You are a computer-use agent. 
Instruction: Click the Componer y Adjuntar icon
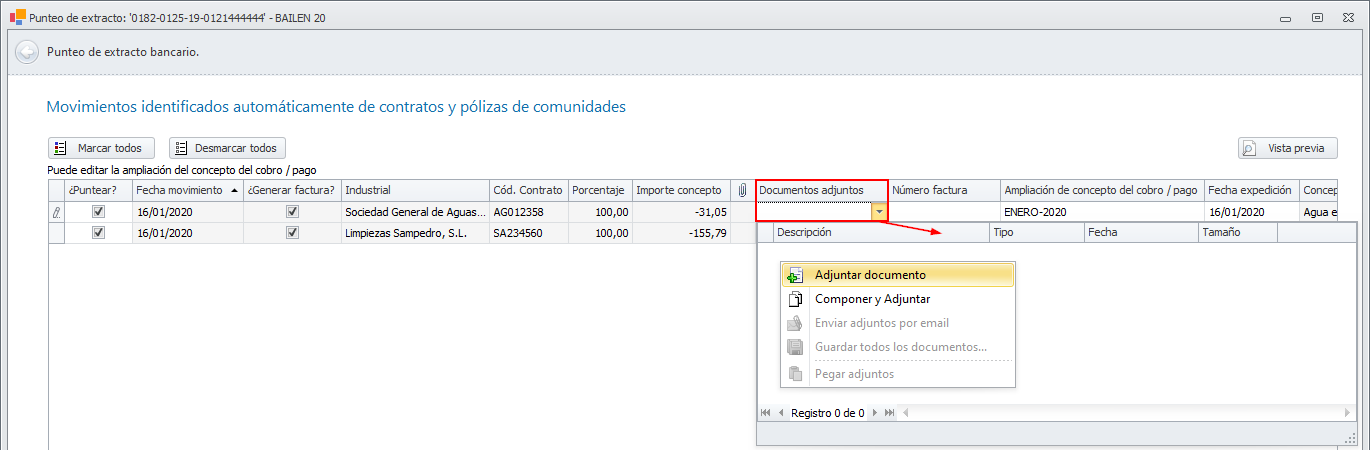(x=796, y=299)
